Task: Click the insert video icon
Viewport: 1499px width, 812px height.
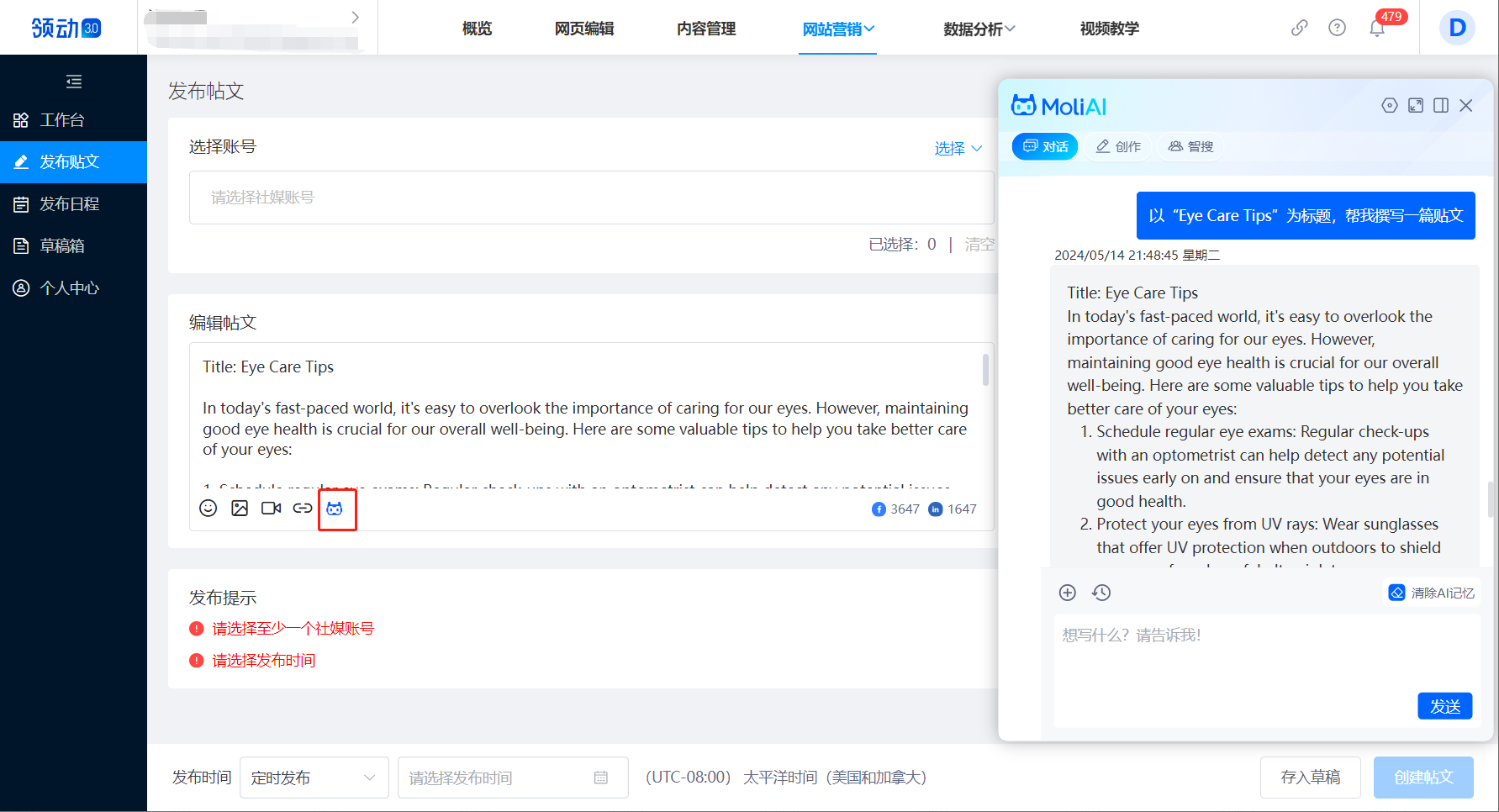Action: click(271, 509)
